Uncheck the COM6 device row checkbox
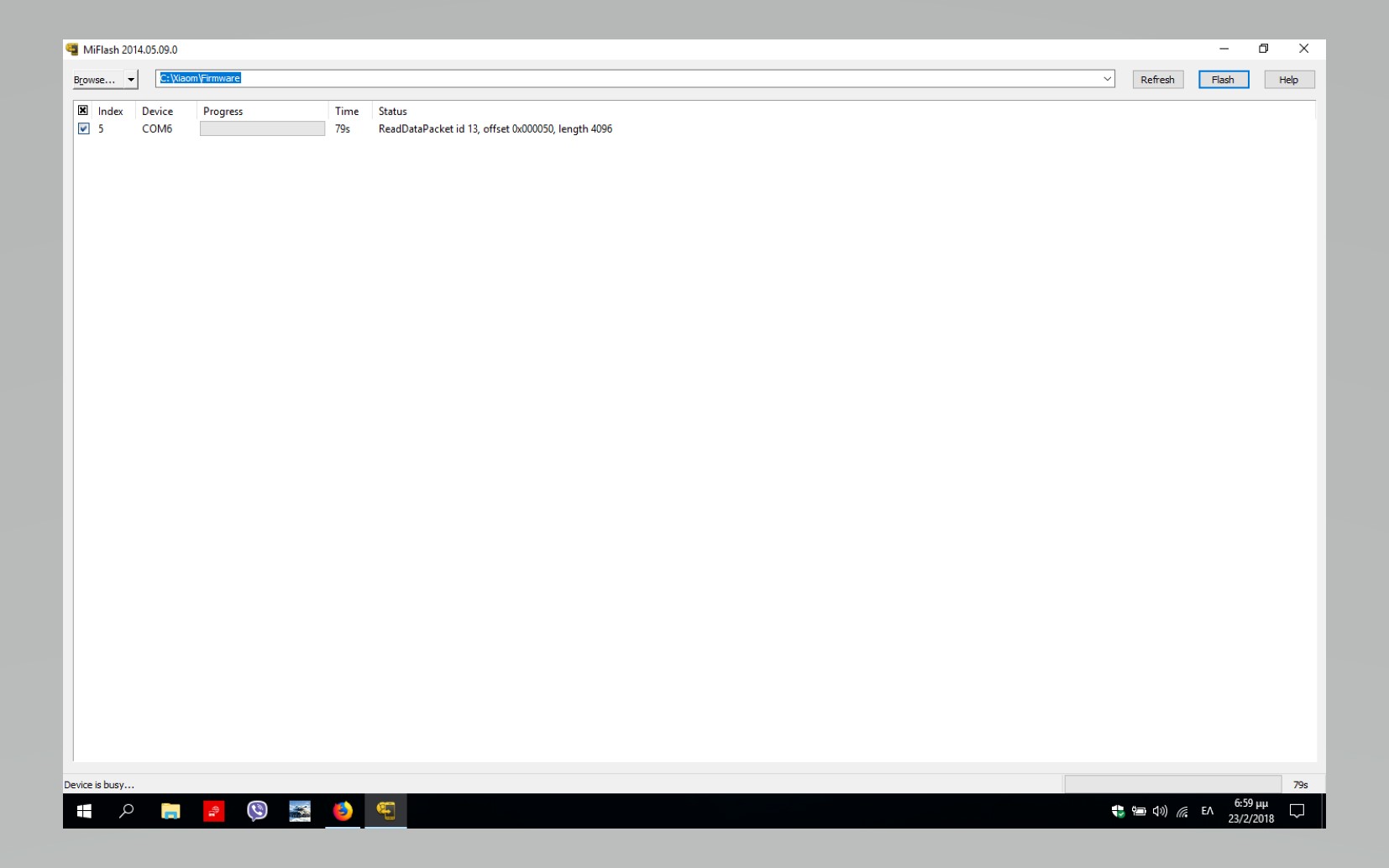Image resolution: width=1389 pixels, height=868 pixels. (83, 128)
